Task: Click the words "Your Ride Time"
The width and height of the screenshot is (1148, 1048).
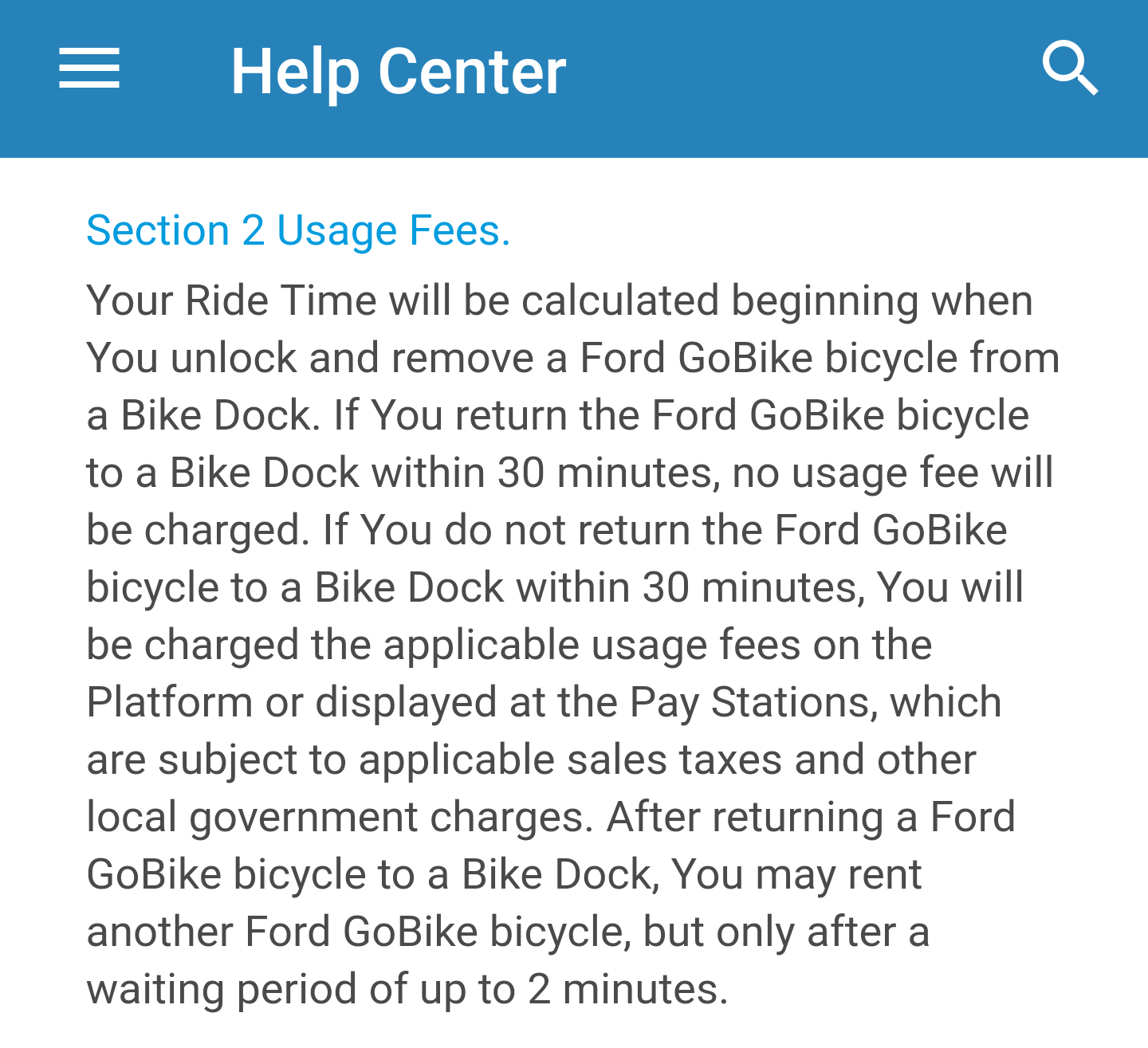Action: (x=231, y=301)
